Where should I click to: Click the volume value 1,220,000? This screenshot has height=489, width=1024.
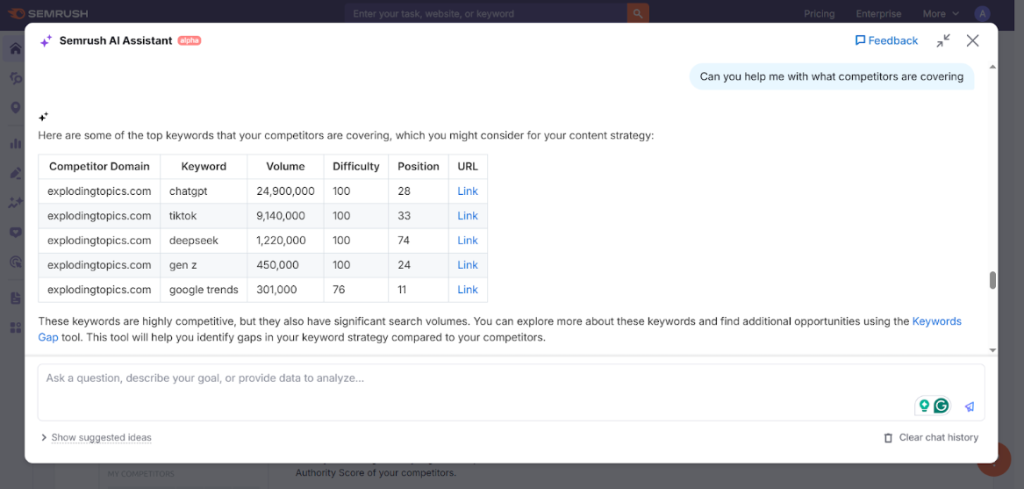tap(281, 240)
